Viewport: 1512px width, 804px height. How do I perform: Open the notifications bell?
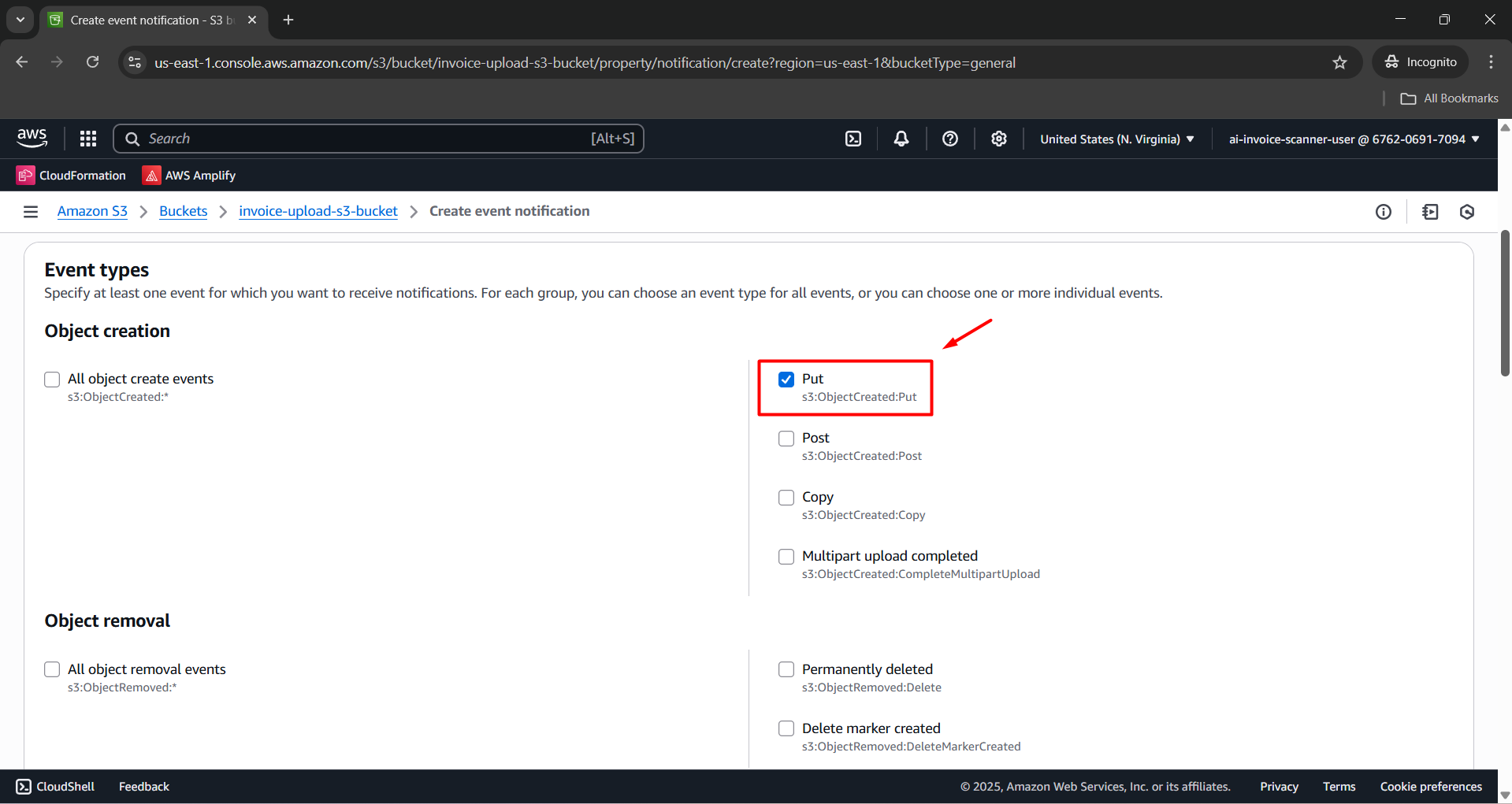click(901, 139)
